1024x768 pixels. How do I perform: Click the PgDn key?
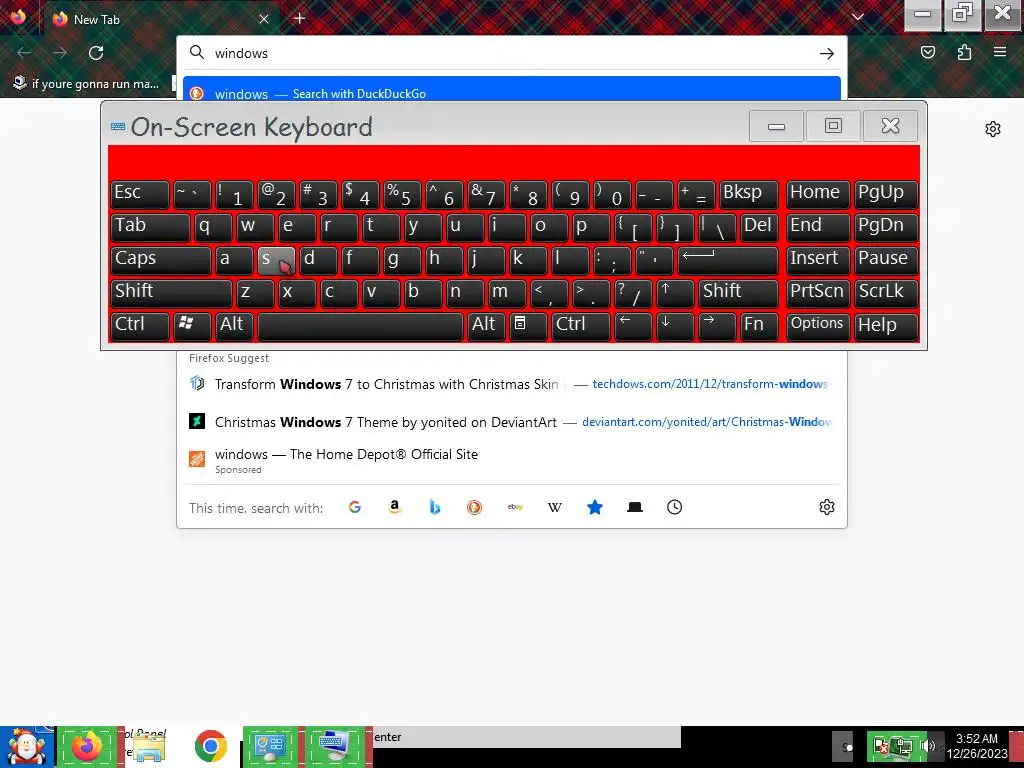pyautogui.click(x=886, y=227)
